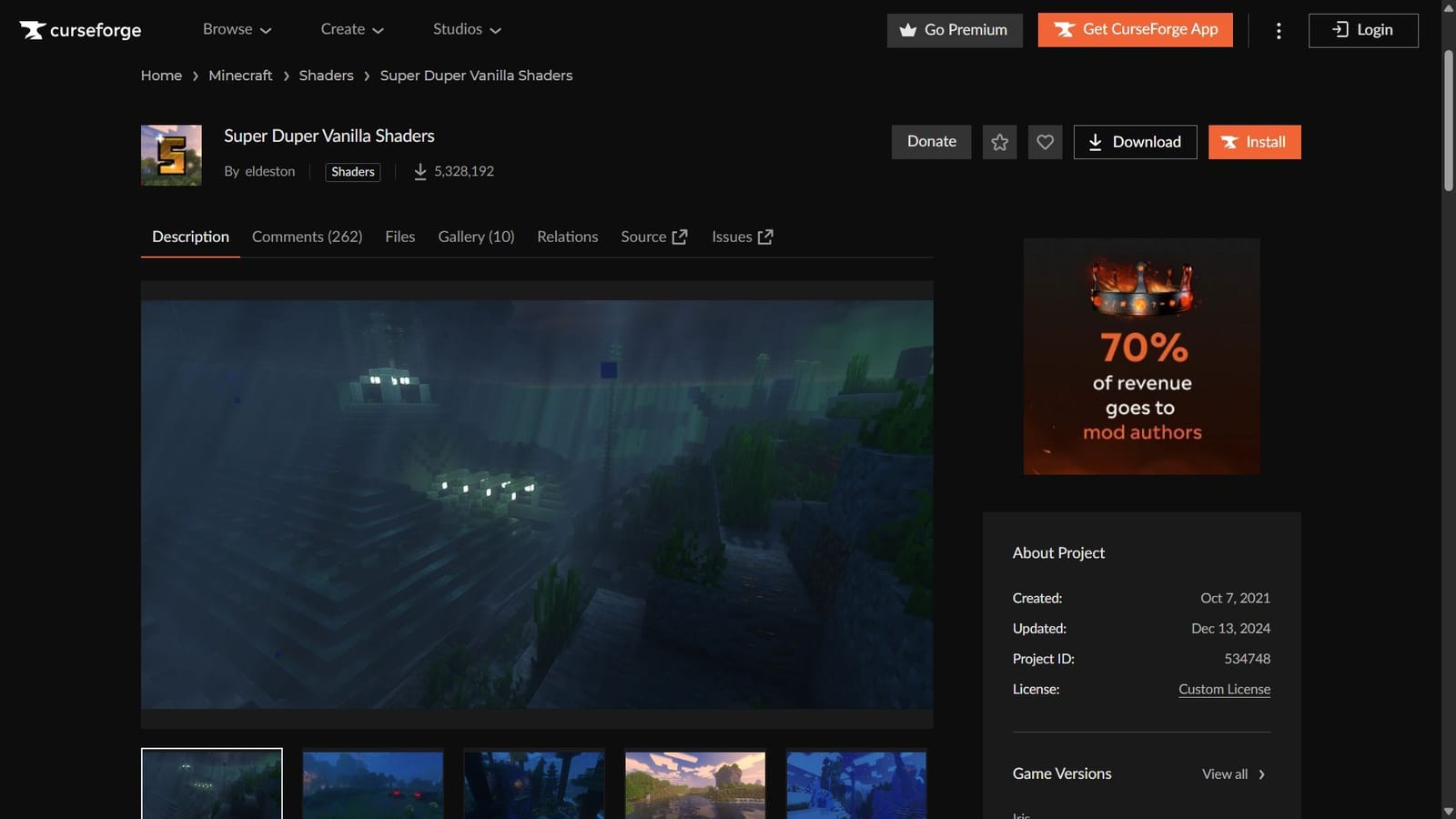Click the Custom License link

[1224, 689]
